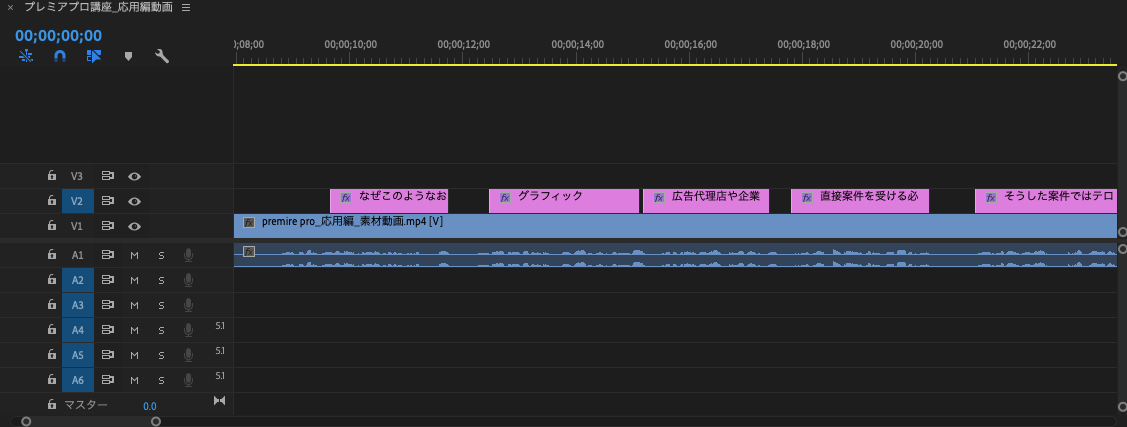The width and height of the screenshot is (1127, 427).
Task: Click fx badge on グラフィック clip
Action: point(505,197)
